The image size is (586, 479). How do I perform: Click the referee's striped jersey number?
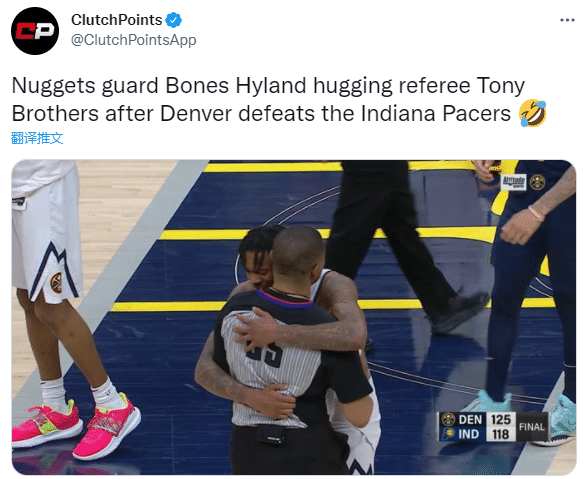265,354
